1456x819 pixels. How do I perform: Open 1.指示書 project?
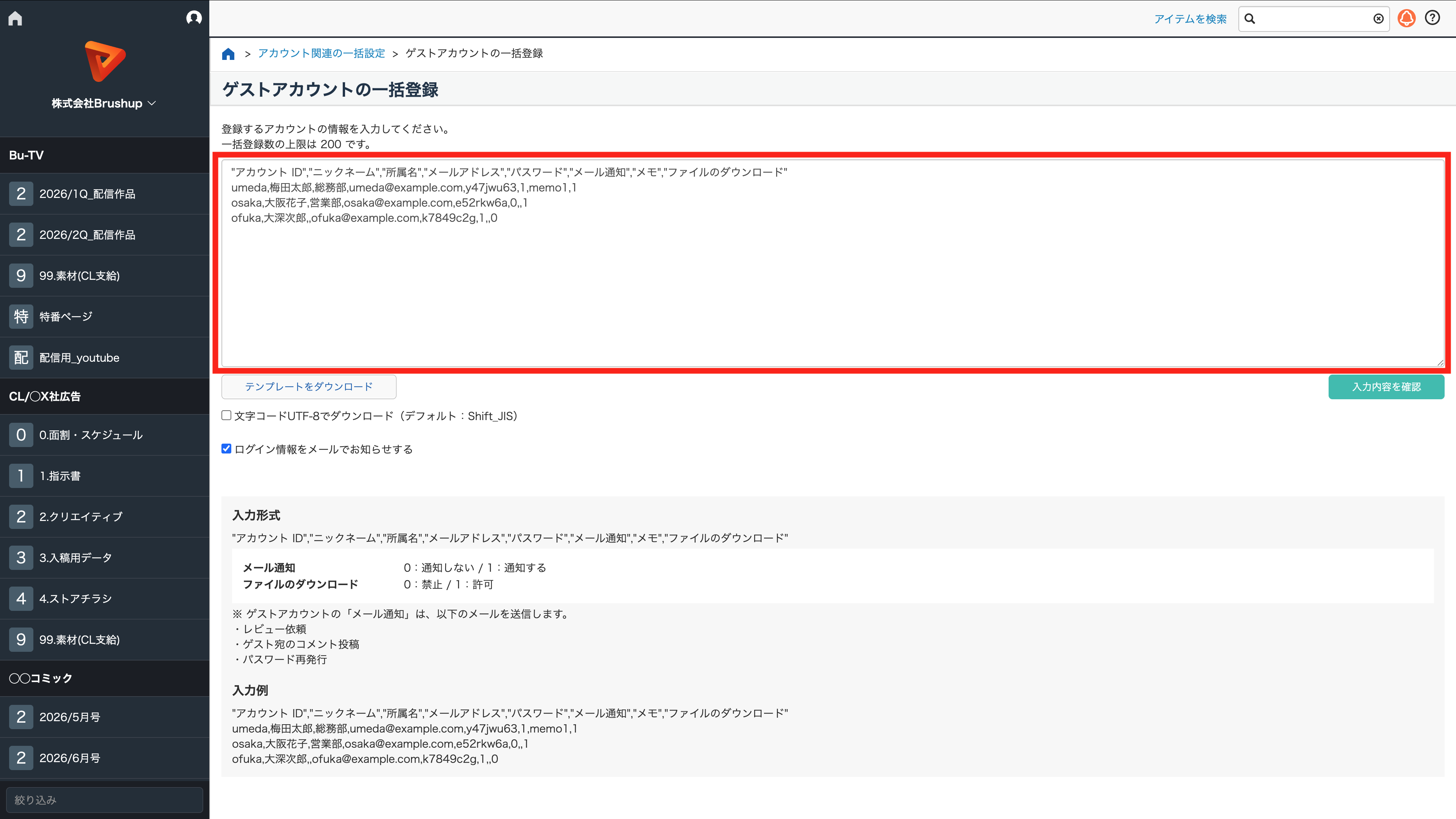pyautogui.click(x=105, y=476)
